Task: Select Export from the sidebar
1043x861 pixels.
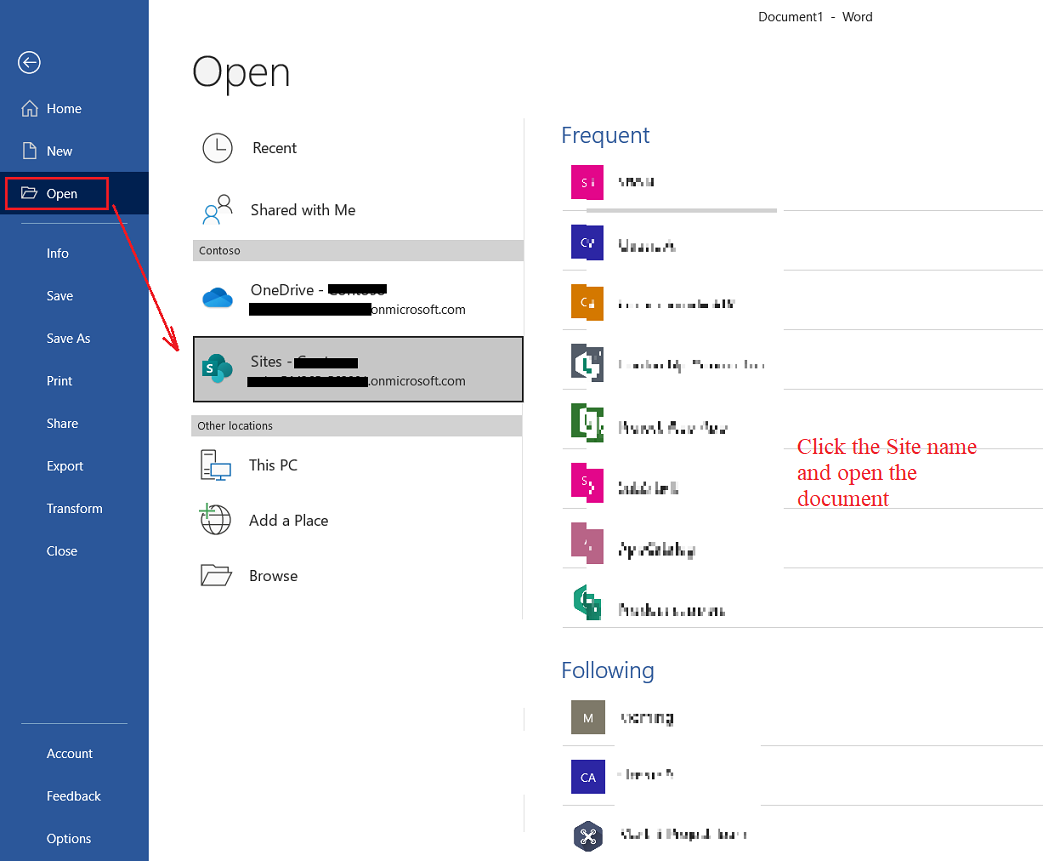Action: click(64, 465)
